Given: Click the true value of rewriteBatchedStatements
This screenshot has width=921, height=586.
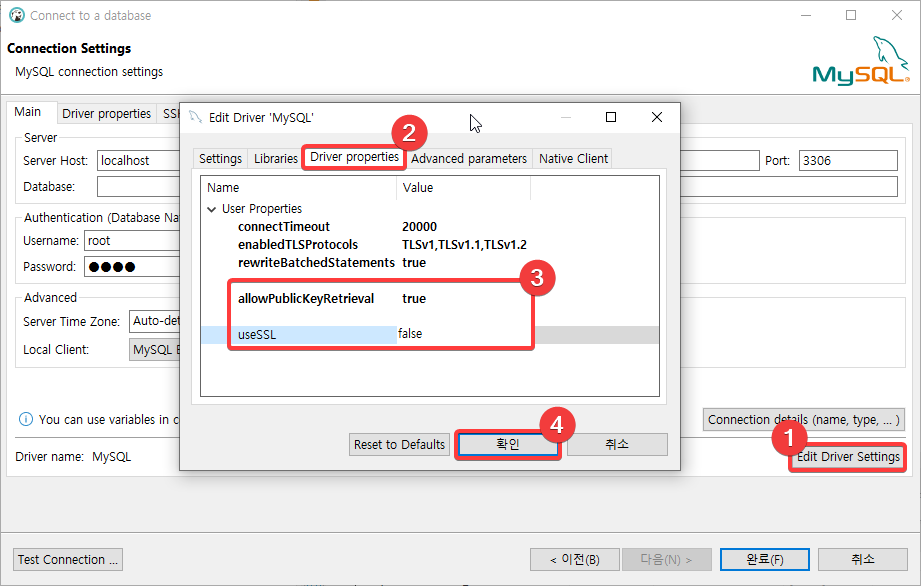Looking at the screenshot, I should click(414, 262).
